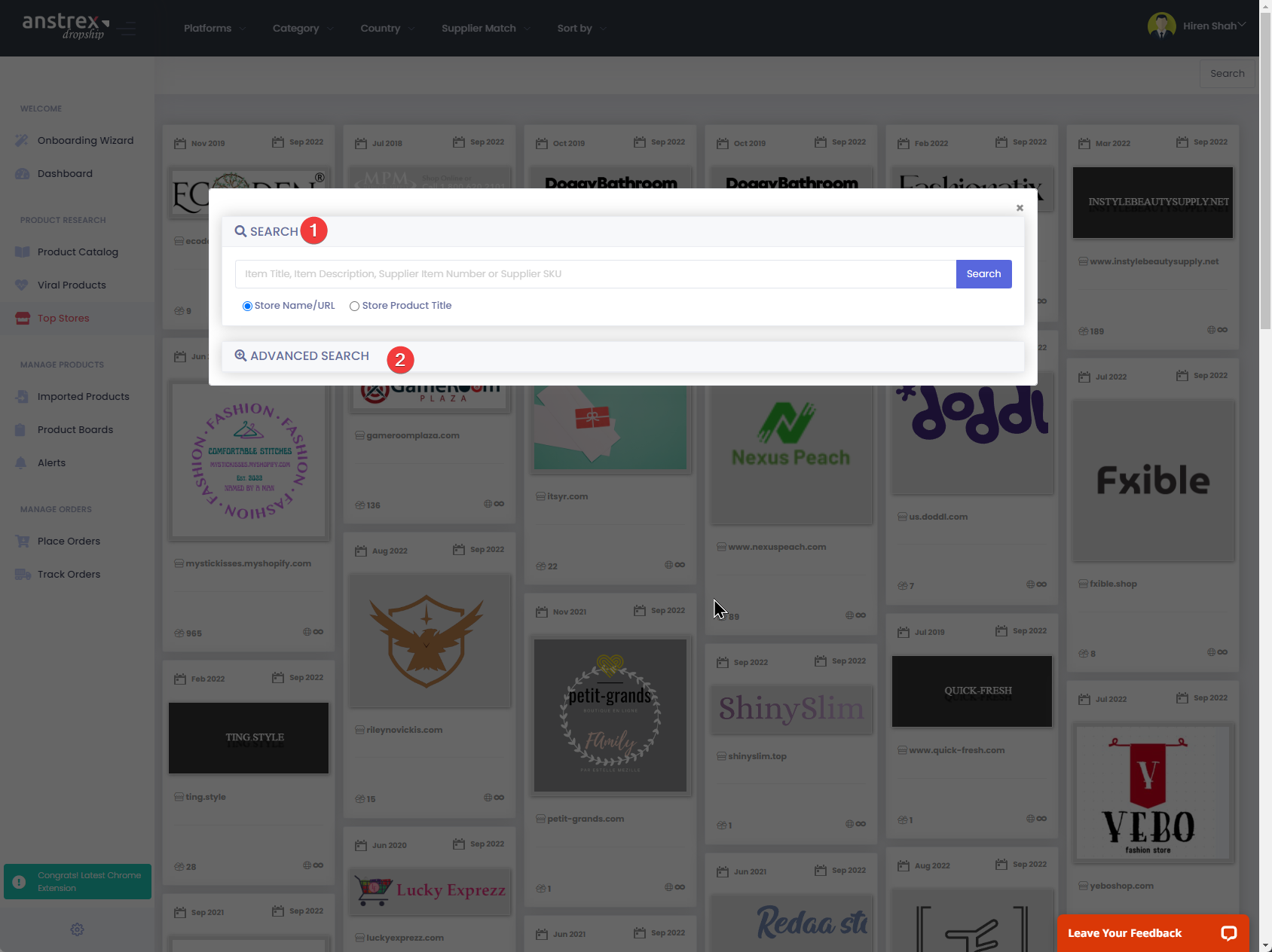Click the anstrex dropship logo
1272x952 pixels.
(66, 26)
